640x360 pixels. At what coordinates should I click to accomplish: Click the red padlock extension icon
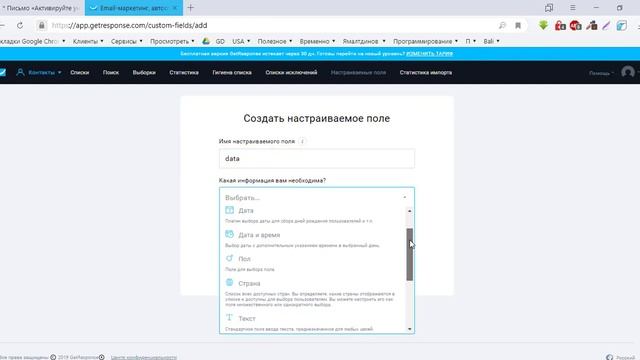[x=560, y=25]
